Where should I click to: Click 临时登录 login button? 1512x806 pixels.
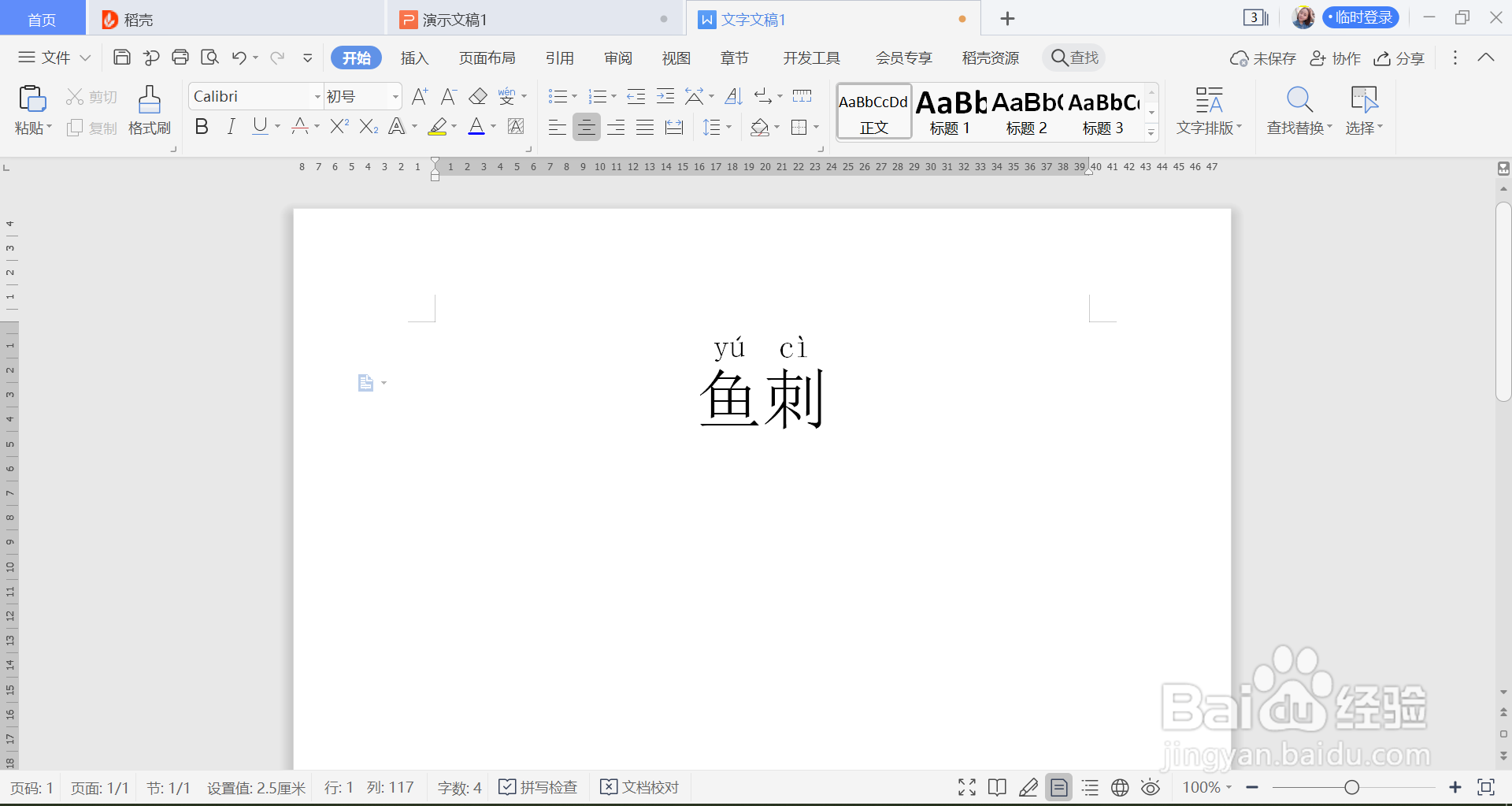pyautogui.click(x=1360, y=17)
